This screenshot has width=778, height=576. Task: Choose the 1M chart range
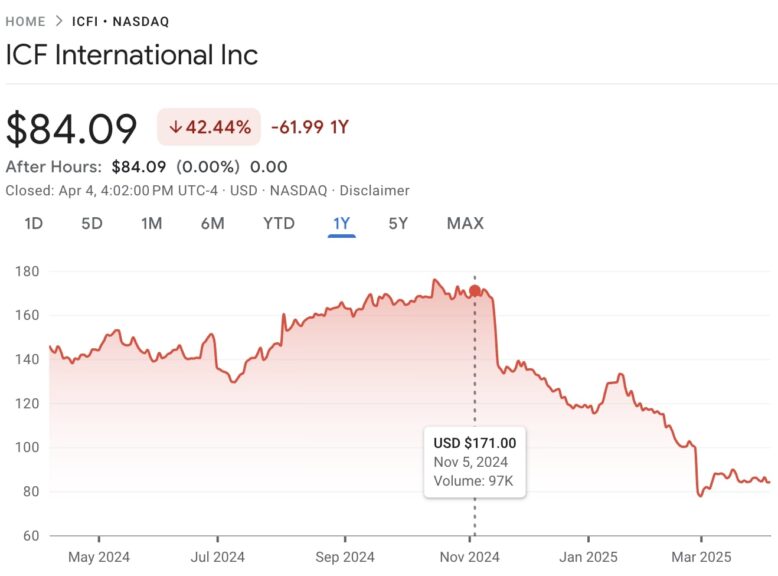(151, 223)
